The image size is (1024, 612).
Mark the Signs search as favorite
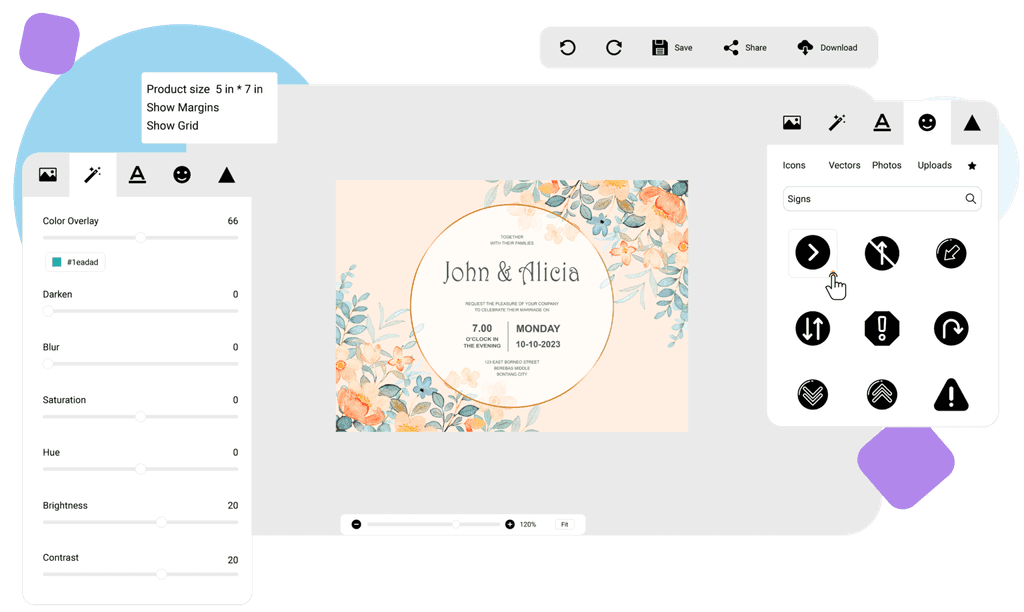click(971, 165)
